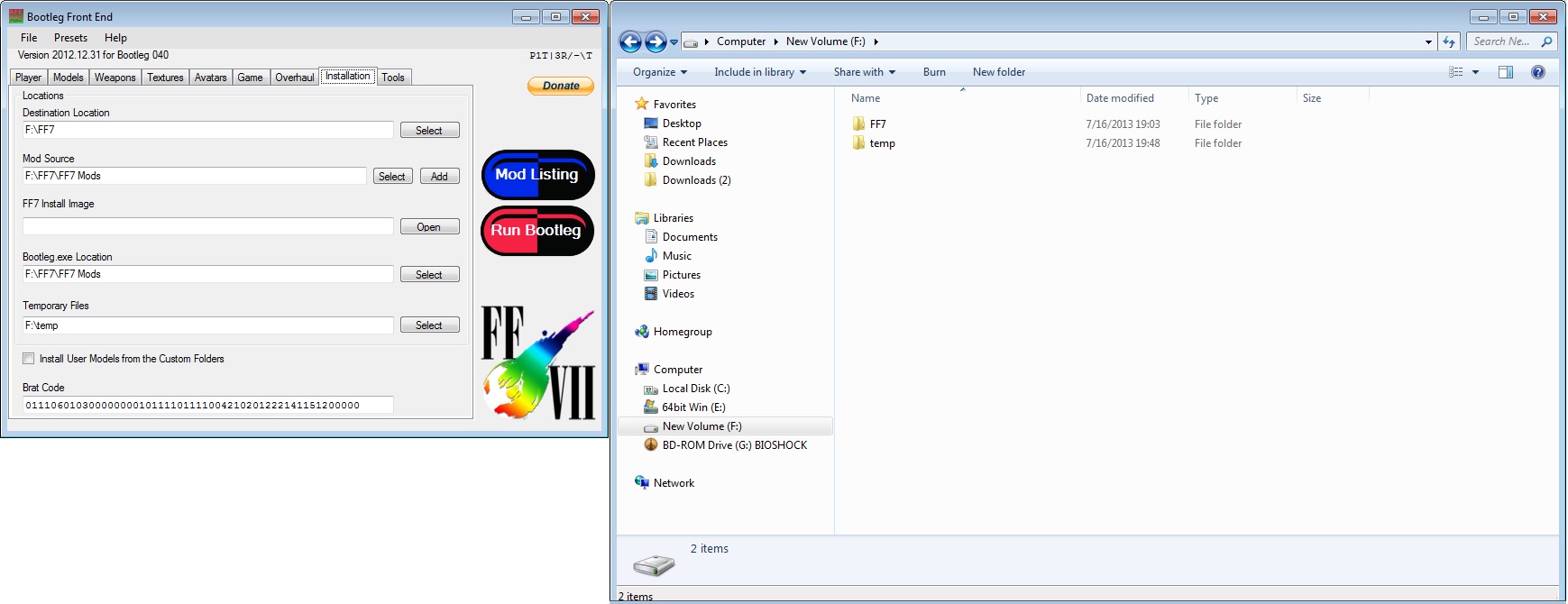Open the Include in library dropdown

pos(760,72)
